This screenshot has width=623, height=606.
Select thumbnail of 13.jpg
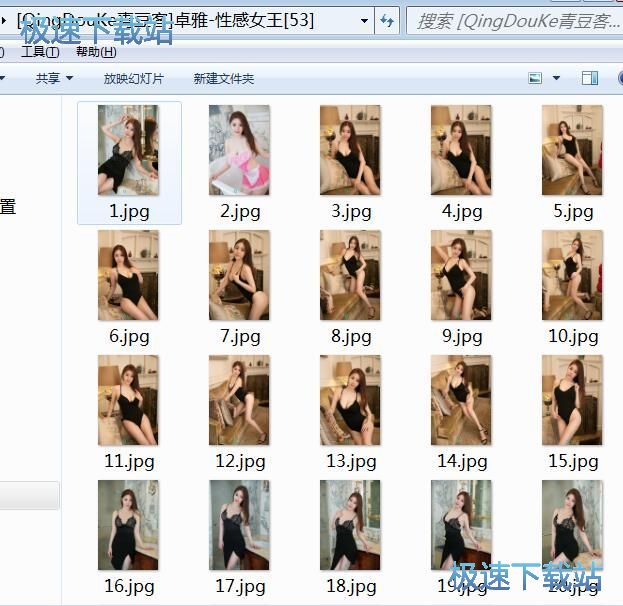350,400
